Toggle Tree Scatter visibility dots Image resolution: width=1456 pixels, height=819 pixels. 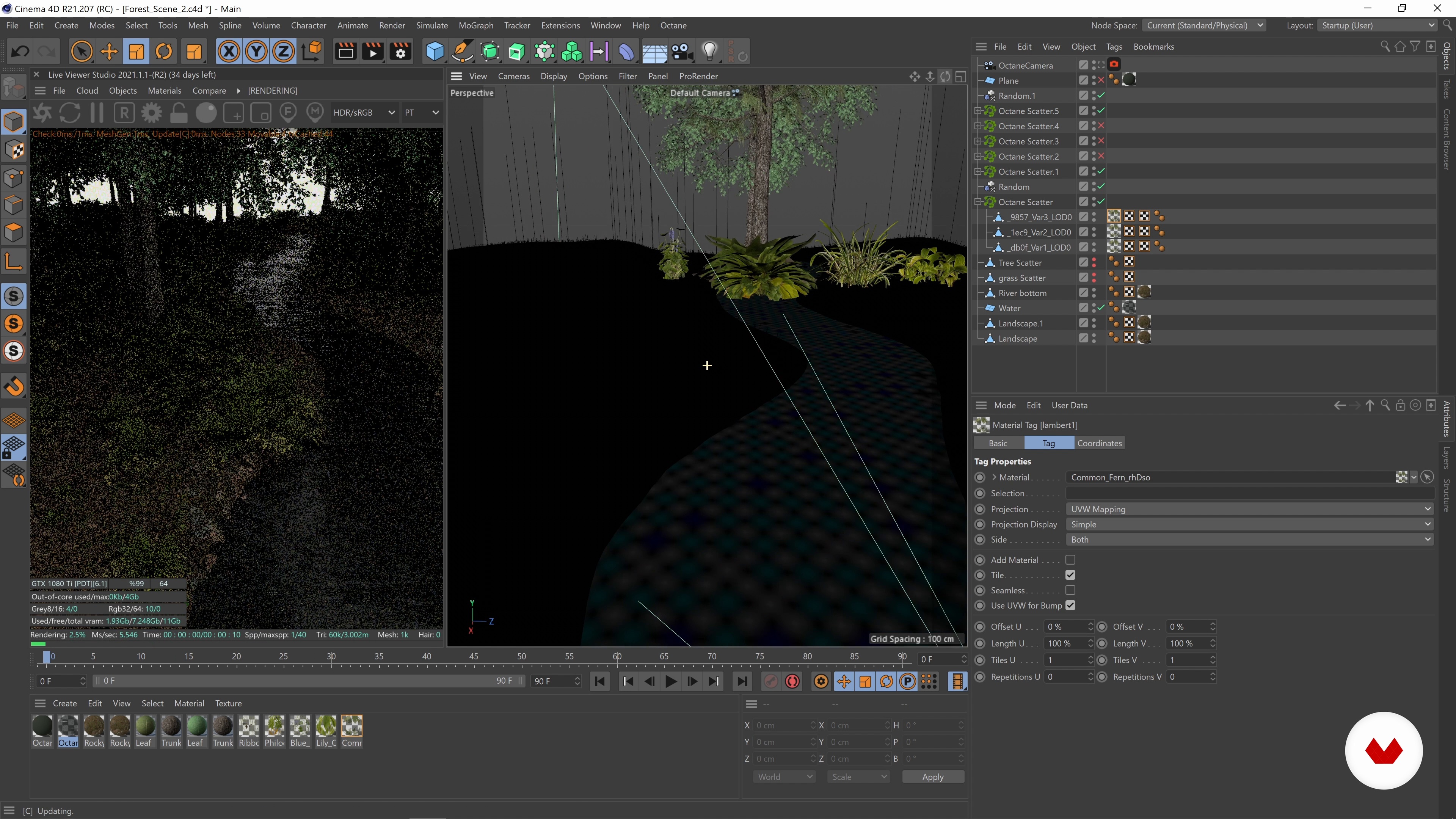click(x=1094, y=262)
